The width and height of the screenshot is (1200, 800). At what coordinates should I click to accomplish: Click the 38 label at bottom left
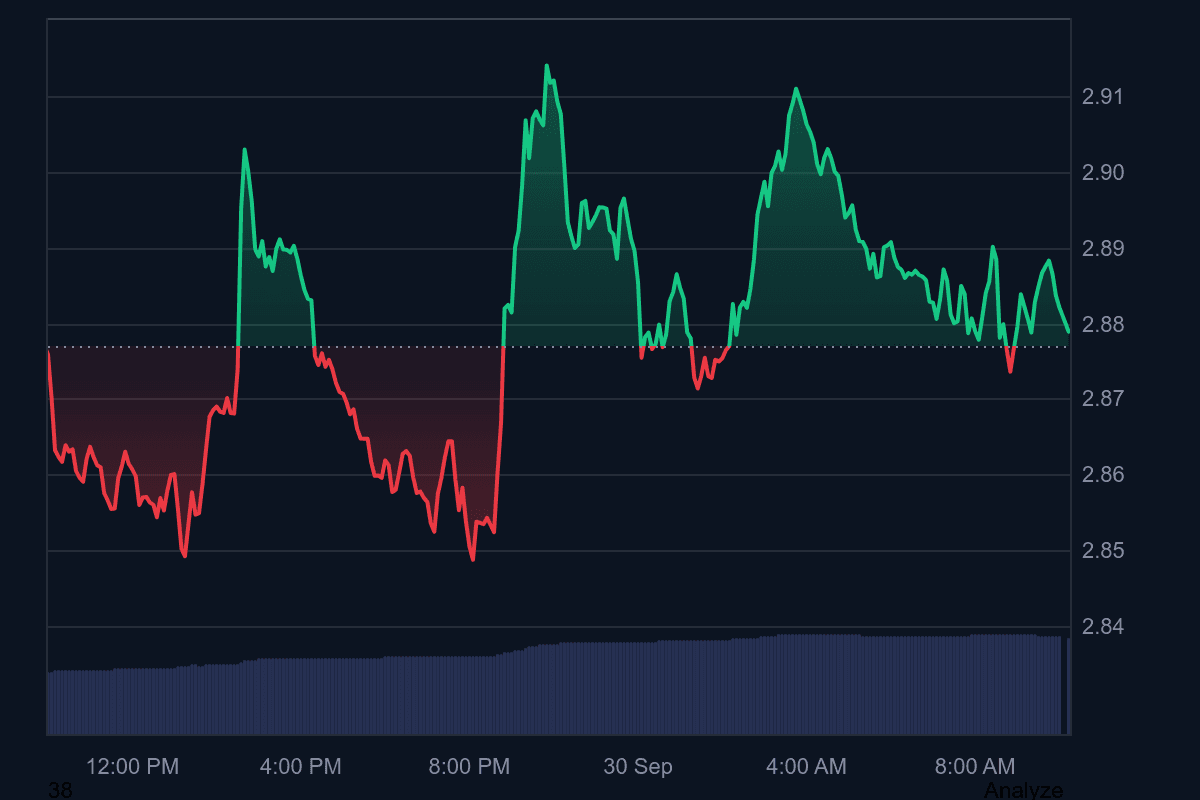(x=60, y=790)
